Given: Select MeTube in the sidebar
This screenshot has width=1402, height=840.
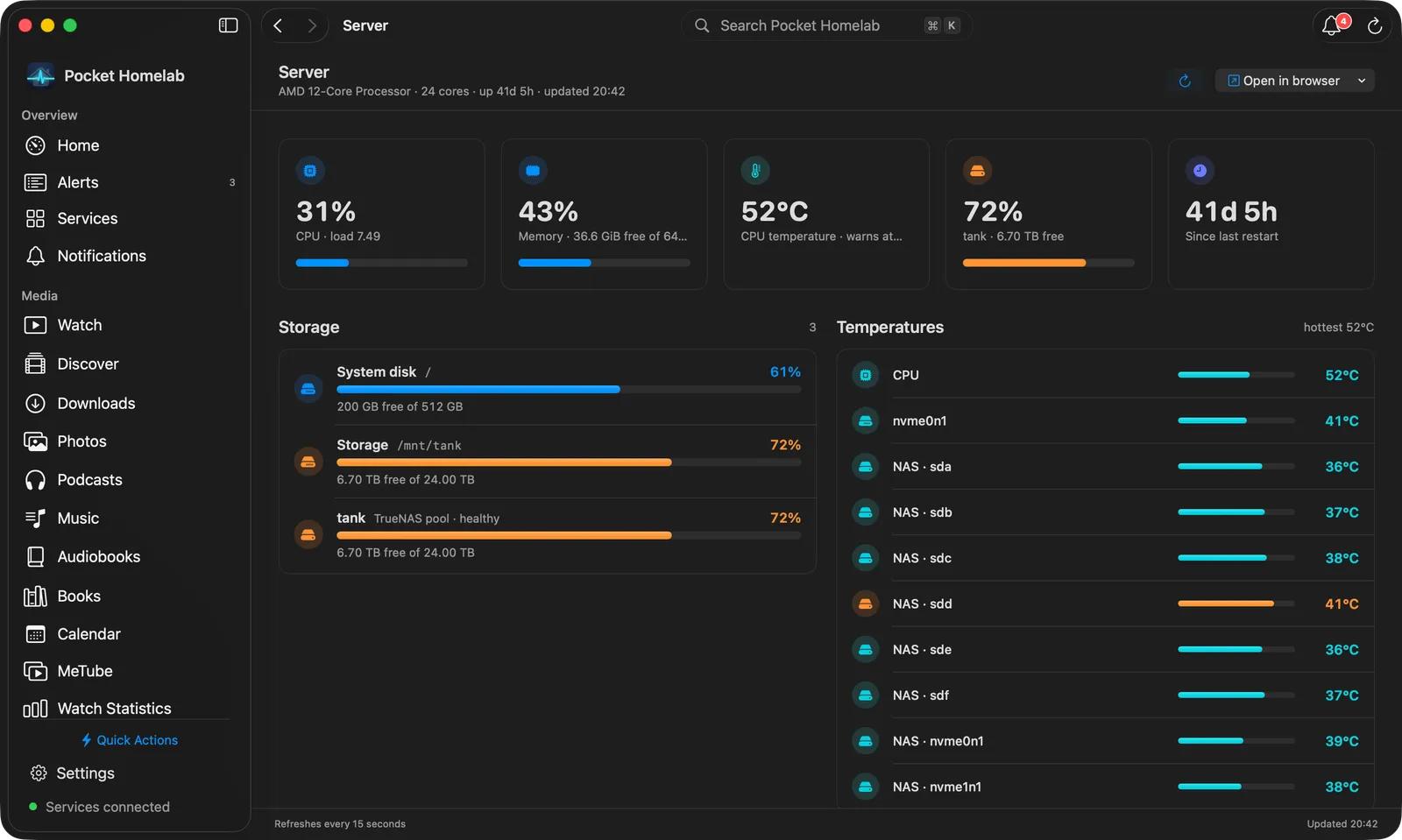Looking at the screenshot, I should coord(129,671).
